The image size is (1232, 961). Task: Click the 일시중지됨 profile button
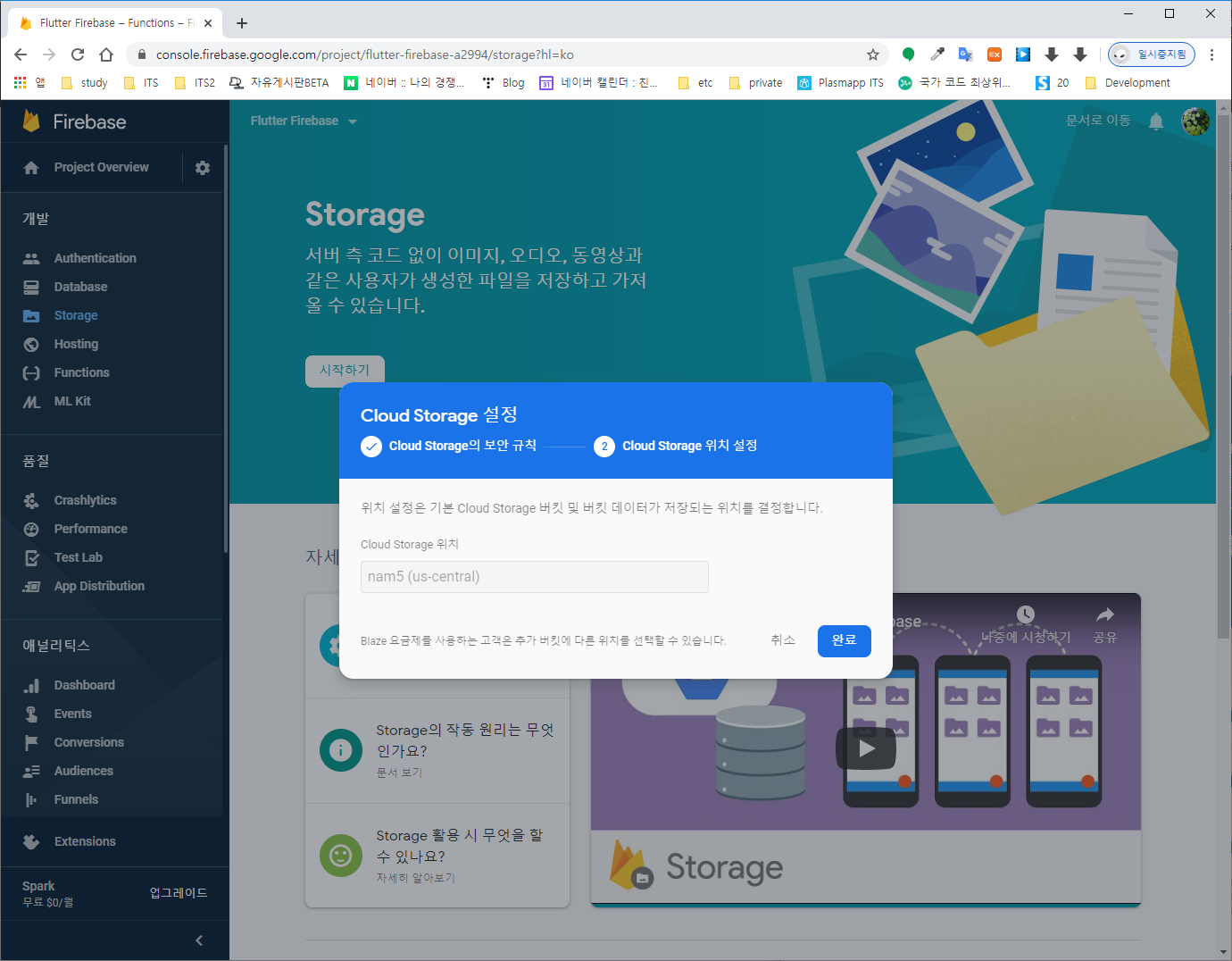tap(1152, 54)
